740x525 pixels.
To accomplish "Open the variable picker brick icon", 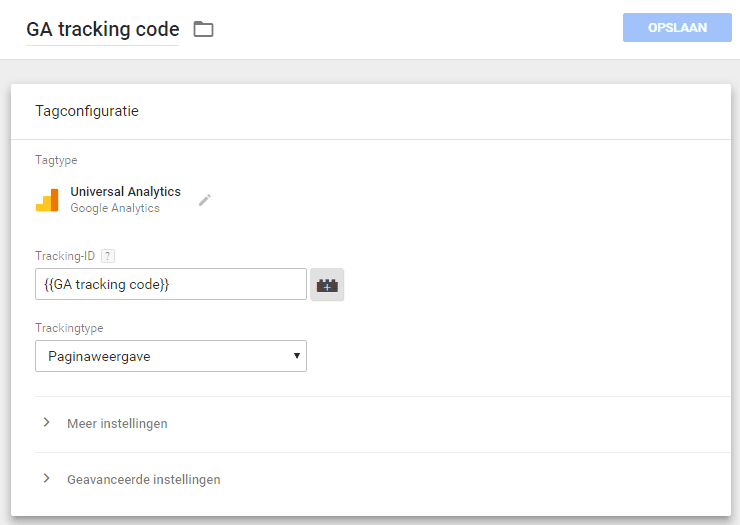I will [327, 285].
